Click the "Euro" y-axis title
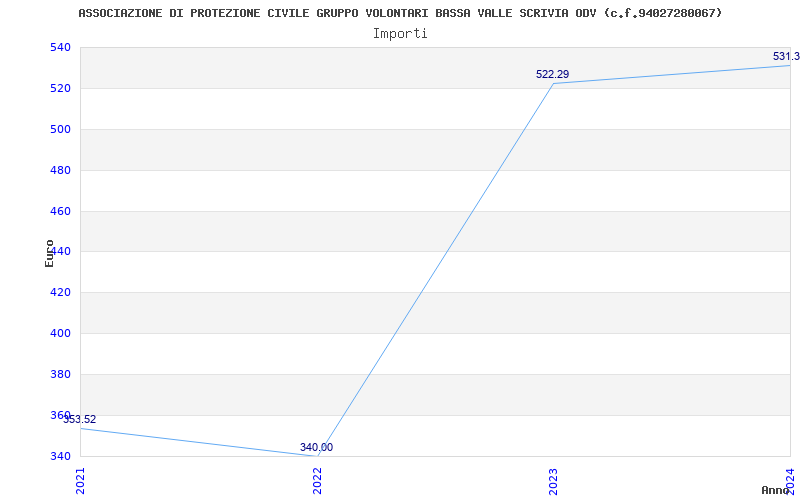Screen dimensions: 800x500 point(49,253)
